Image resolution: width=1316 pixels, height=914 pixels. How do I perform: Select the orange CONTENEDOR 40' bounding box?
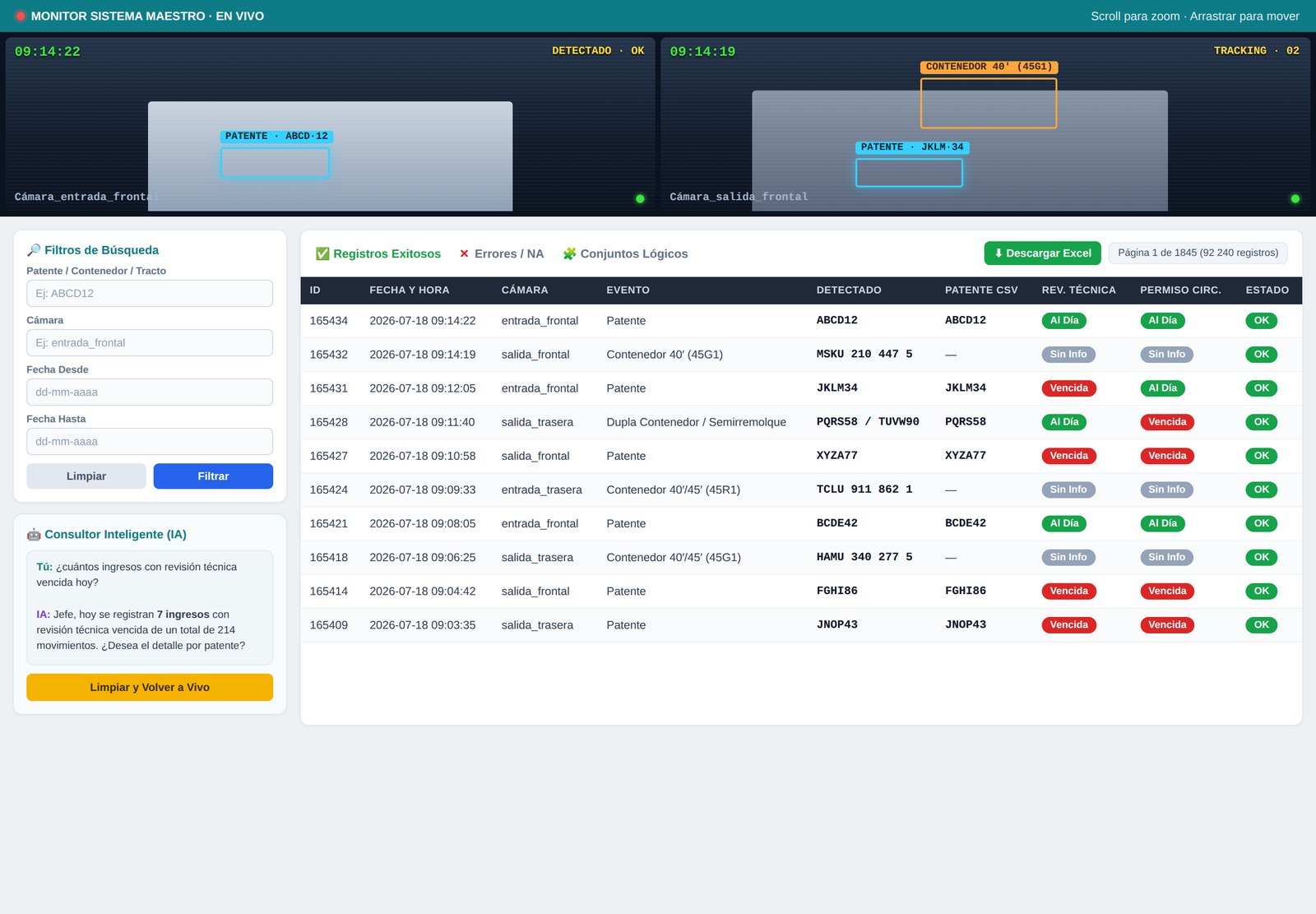pos(989,103)
